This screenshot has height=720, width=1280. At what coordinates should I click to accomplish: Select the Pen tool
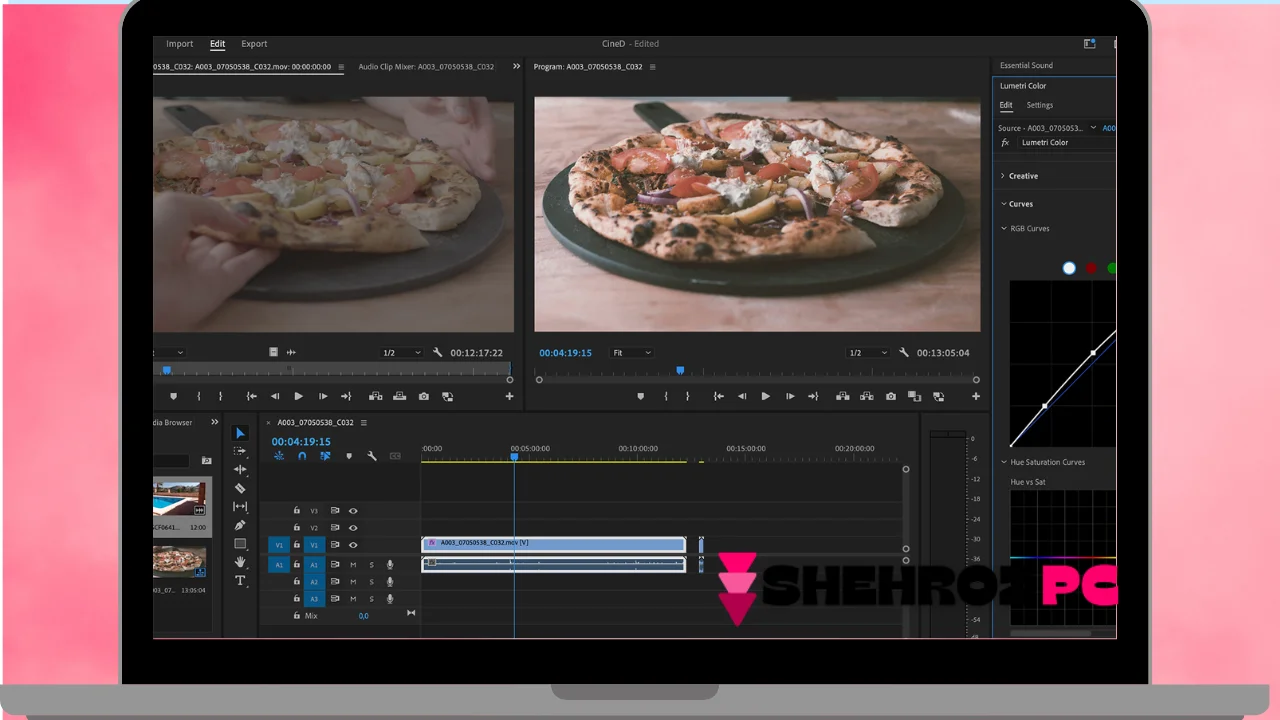pyautogui.click(x=240, y=525)
